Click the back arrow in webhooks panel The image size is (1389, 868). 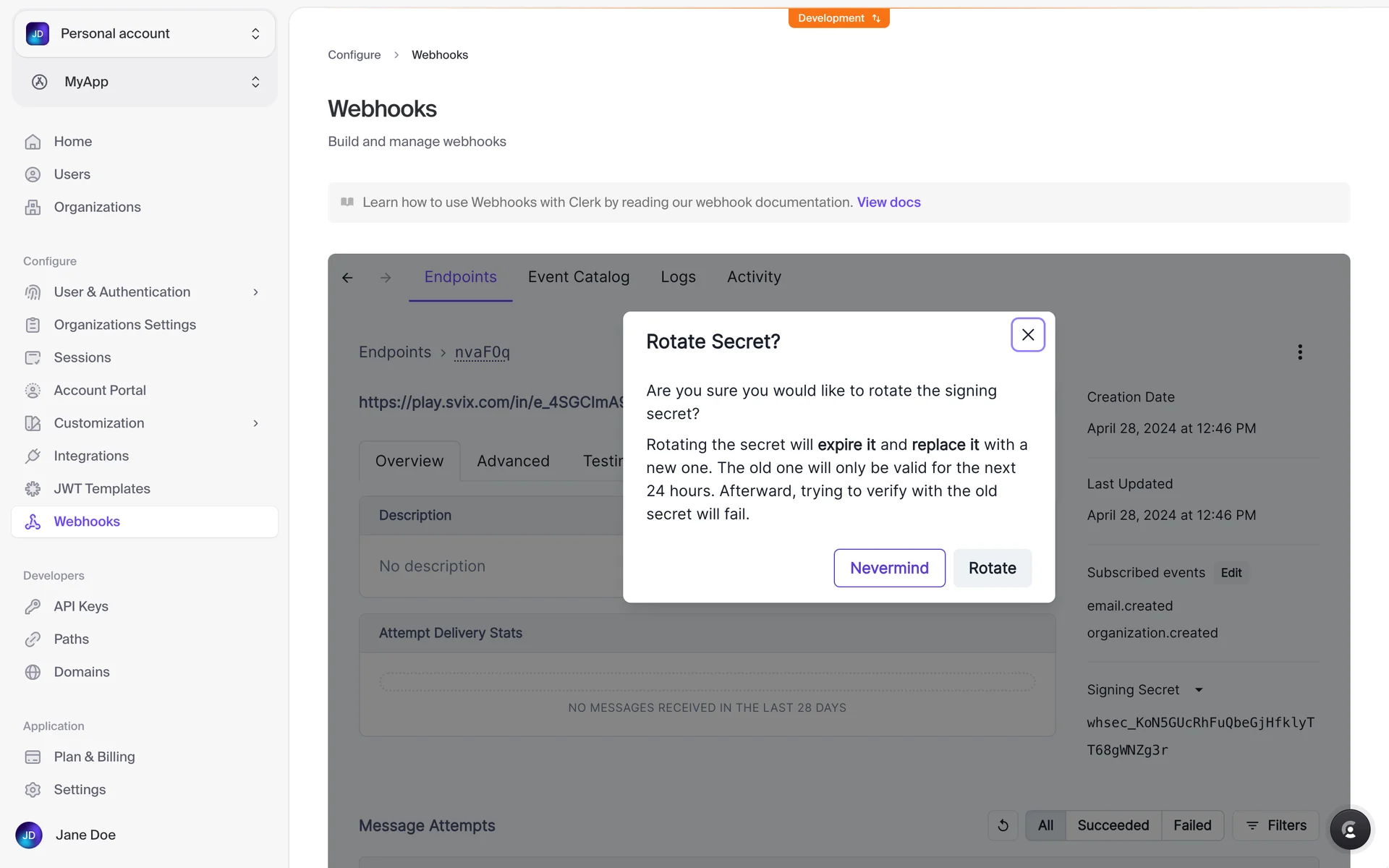coord(347,278)
